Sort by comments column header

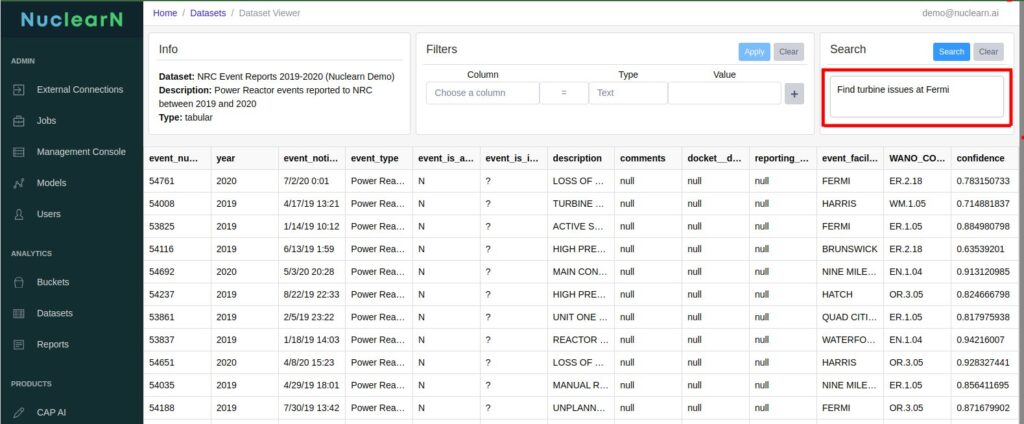click(x=648, y=158)
